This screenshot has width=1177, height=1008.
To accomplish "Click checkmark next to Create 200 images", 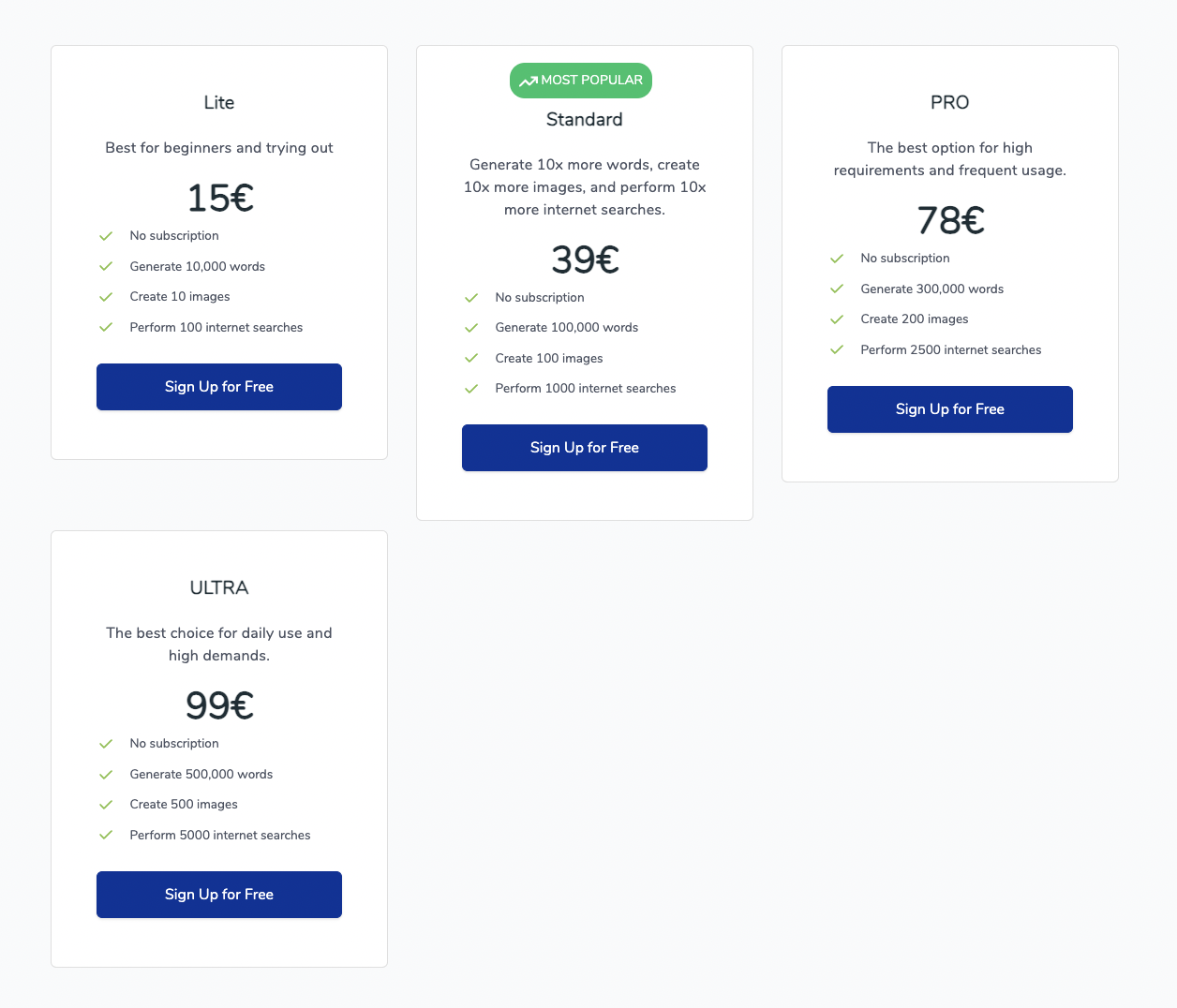I will pos(837,319).
